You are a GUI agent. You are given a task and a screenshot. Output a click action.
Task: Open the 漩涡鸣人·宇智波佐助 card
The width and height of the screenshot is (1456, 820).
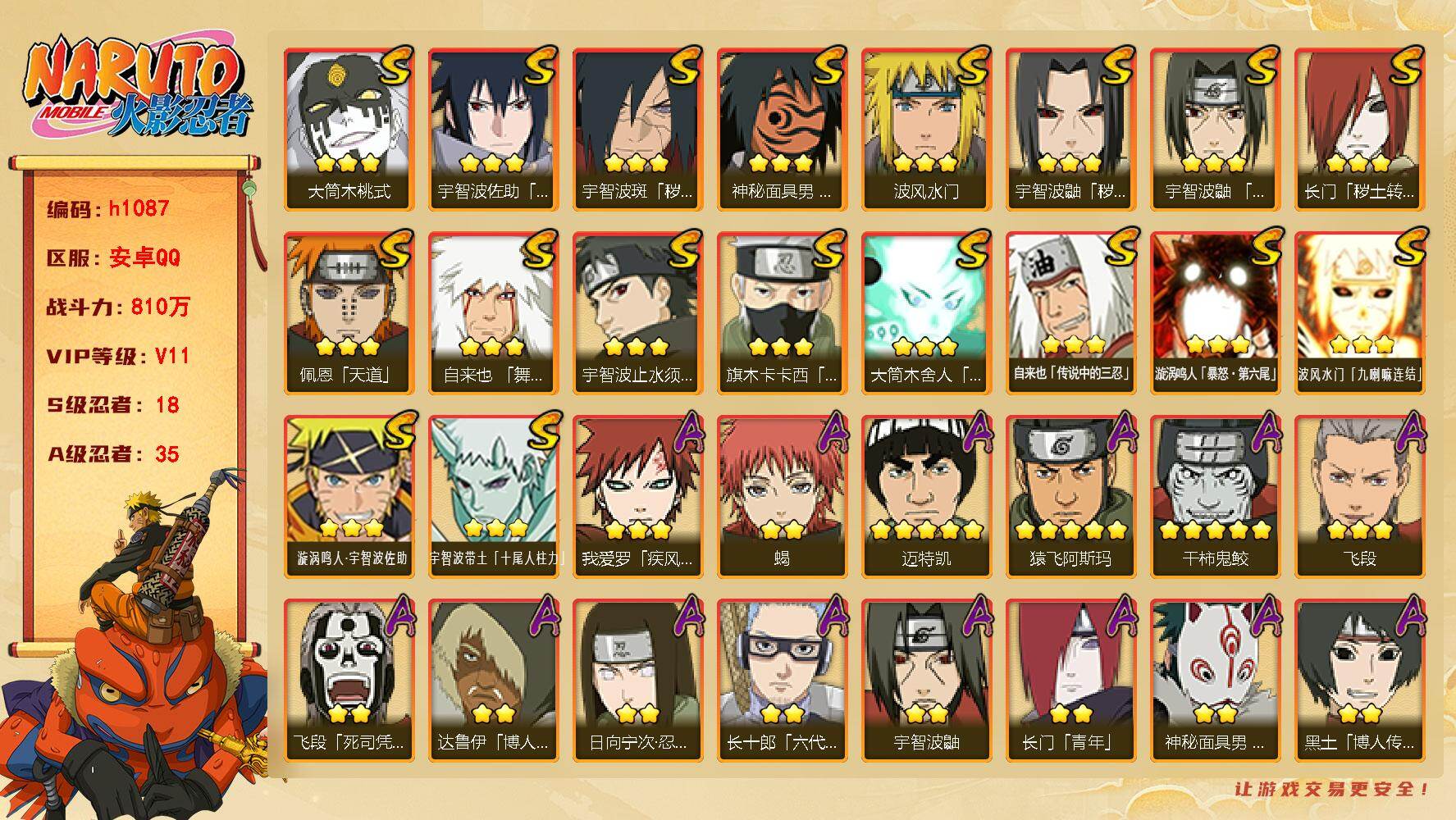(349, 497)
